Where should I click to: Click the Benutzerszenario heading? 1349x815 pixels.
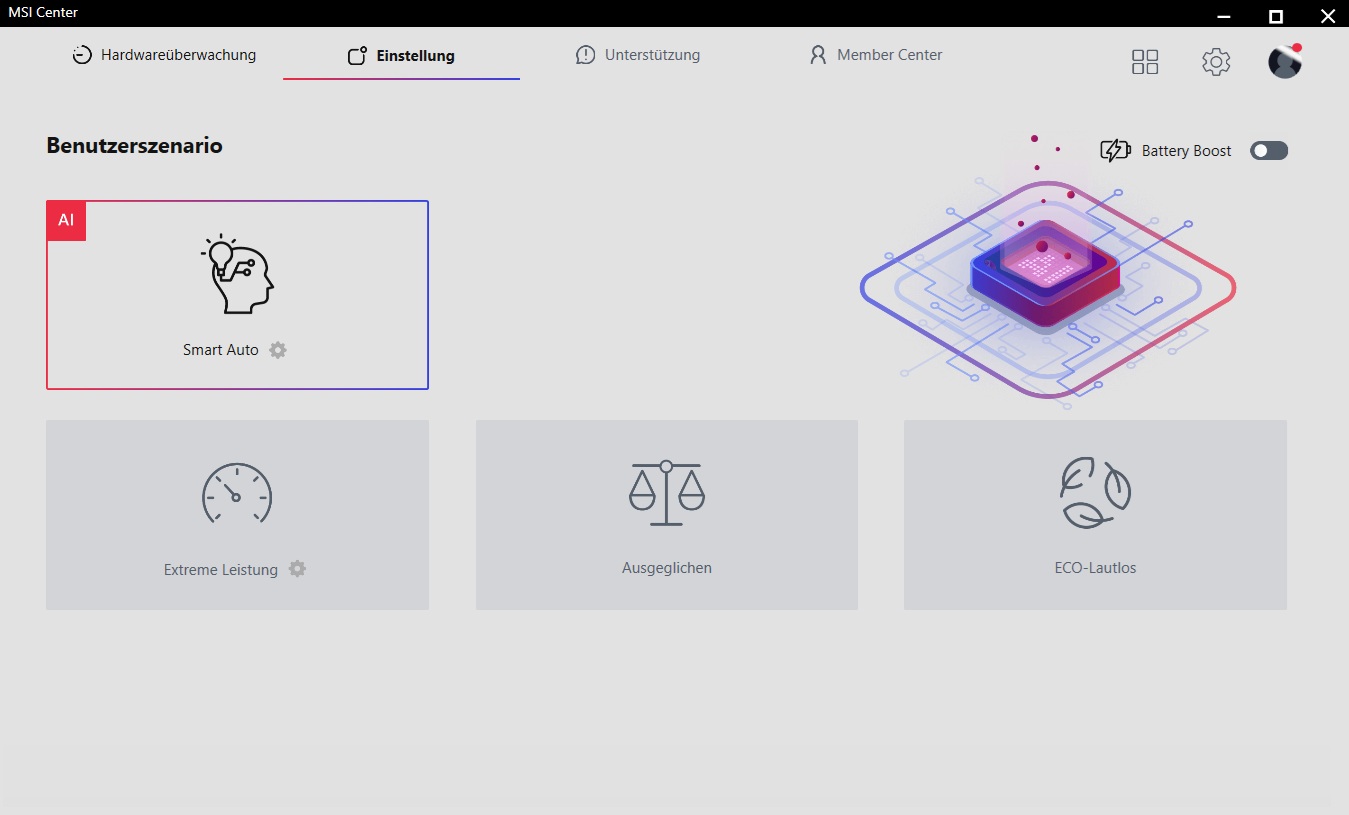pyautogui.click(x=134, y=146)
